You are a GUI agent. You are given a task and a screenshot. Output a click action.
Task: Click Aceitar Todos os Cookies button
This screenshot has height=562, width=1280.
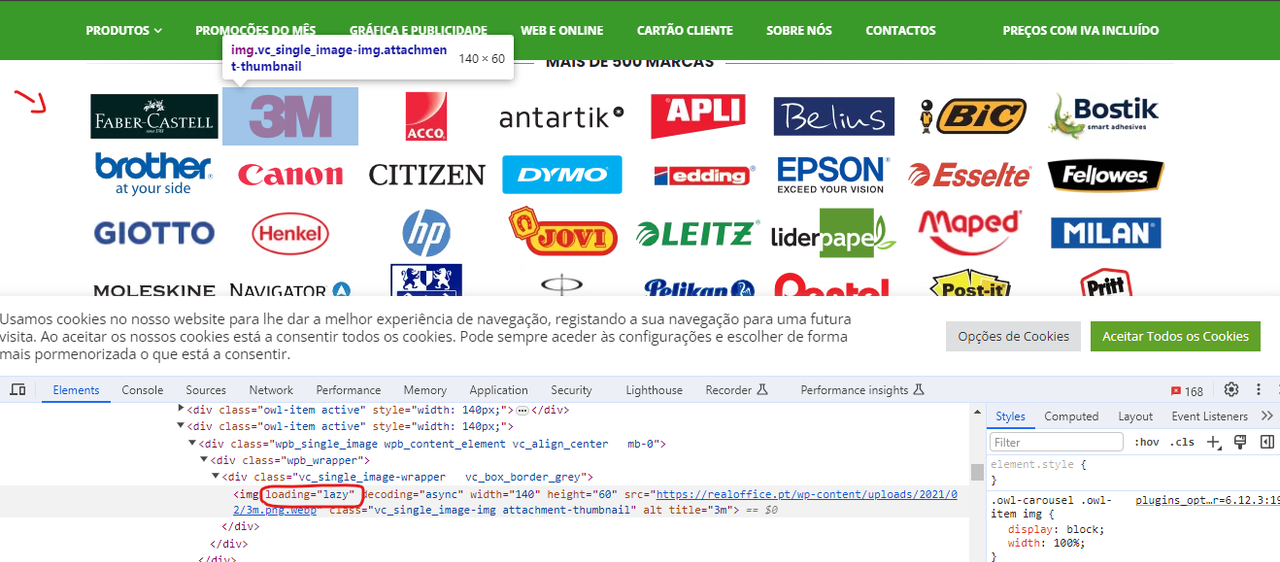click(x=1175, y=336)
